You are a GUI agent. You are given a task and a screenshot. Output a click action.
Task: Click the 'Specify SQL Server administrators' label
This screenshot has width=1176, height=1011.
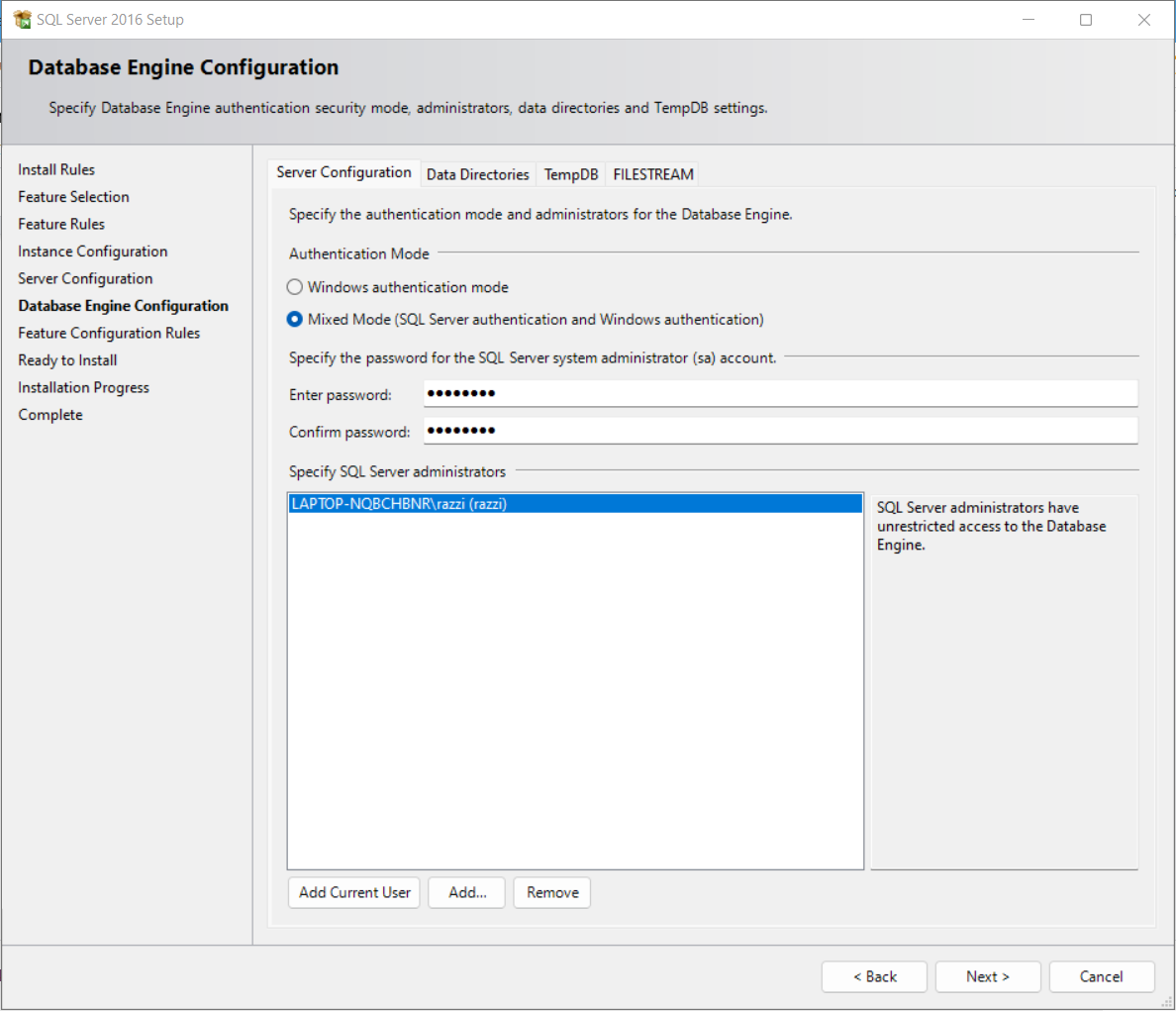[x=398, y=471]
